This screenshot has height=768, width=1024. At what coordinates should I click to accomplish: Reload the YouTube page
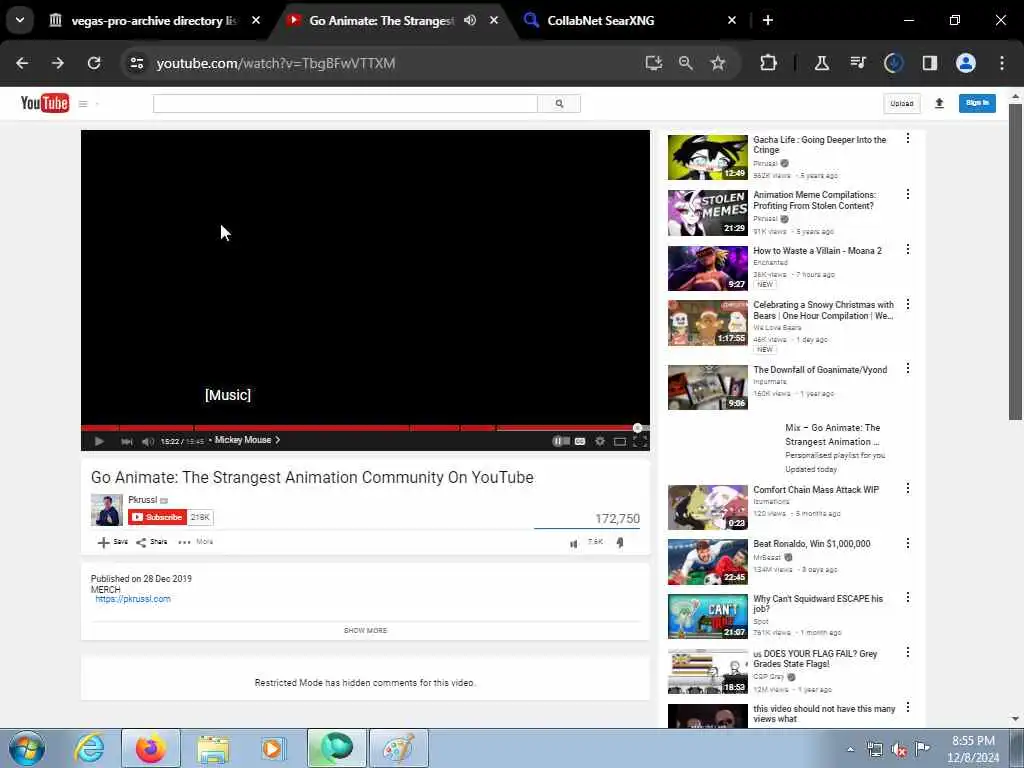(x=94, y=63)
